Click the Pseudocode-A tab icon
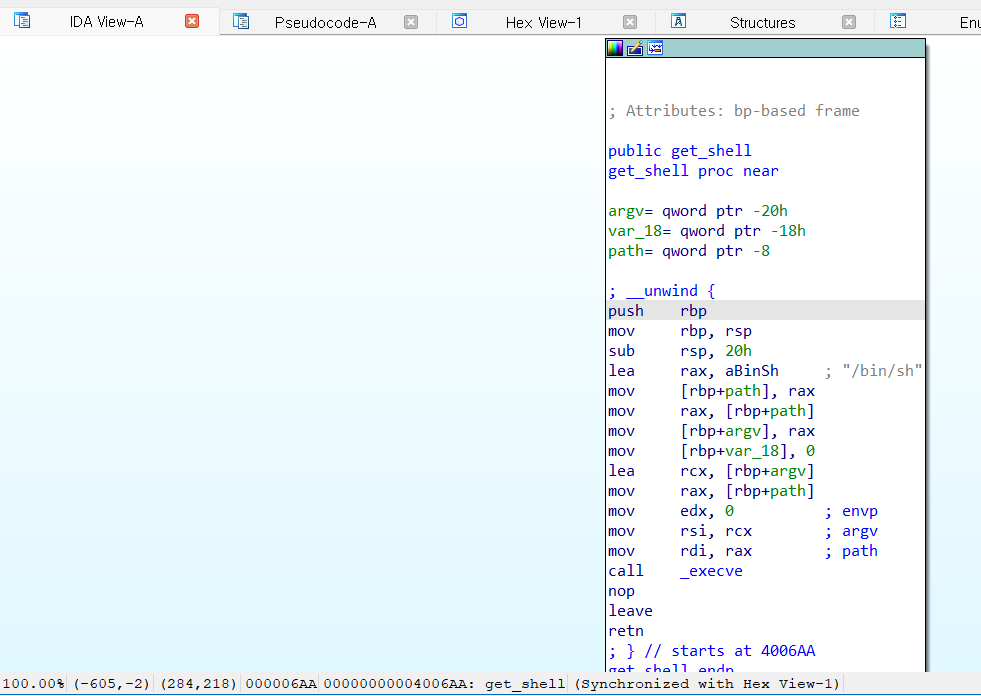 click(241, 22)
